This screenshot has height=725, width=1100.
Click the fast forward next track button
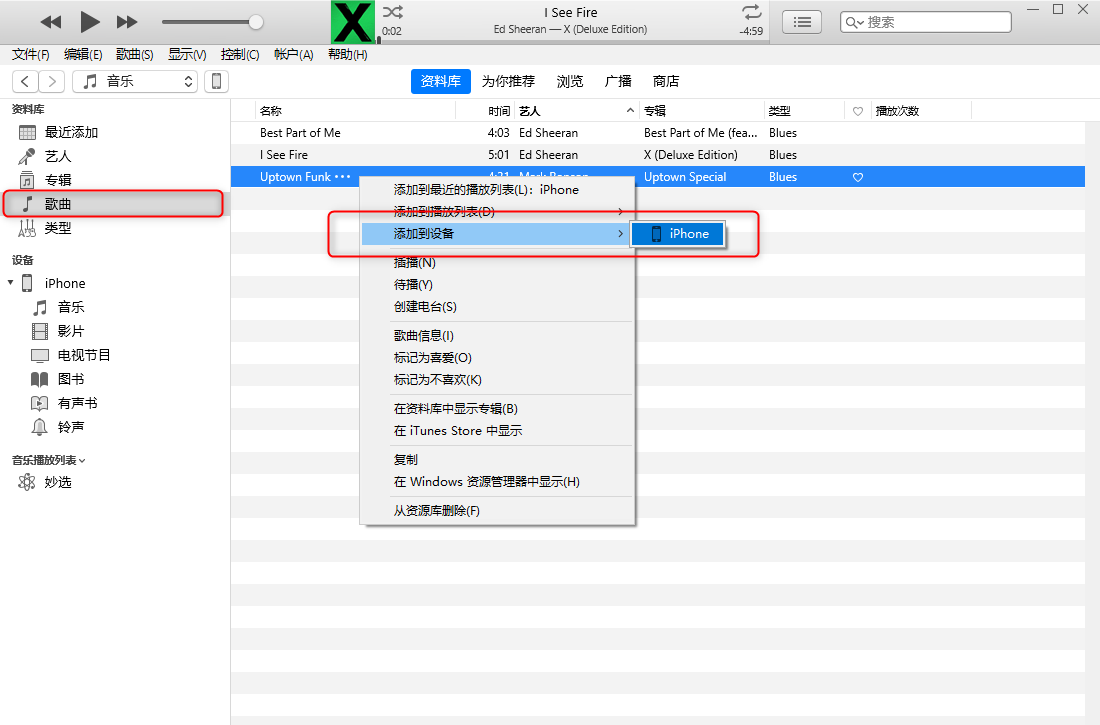(x=127, y=22)
